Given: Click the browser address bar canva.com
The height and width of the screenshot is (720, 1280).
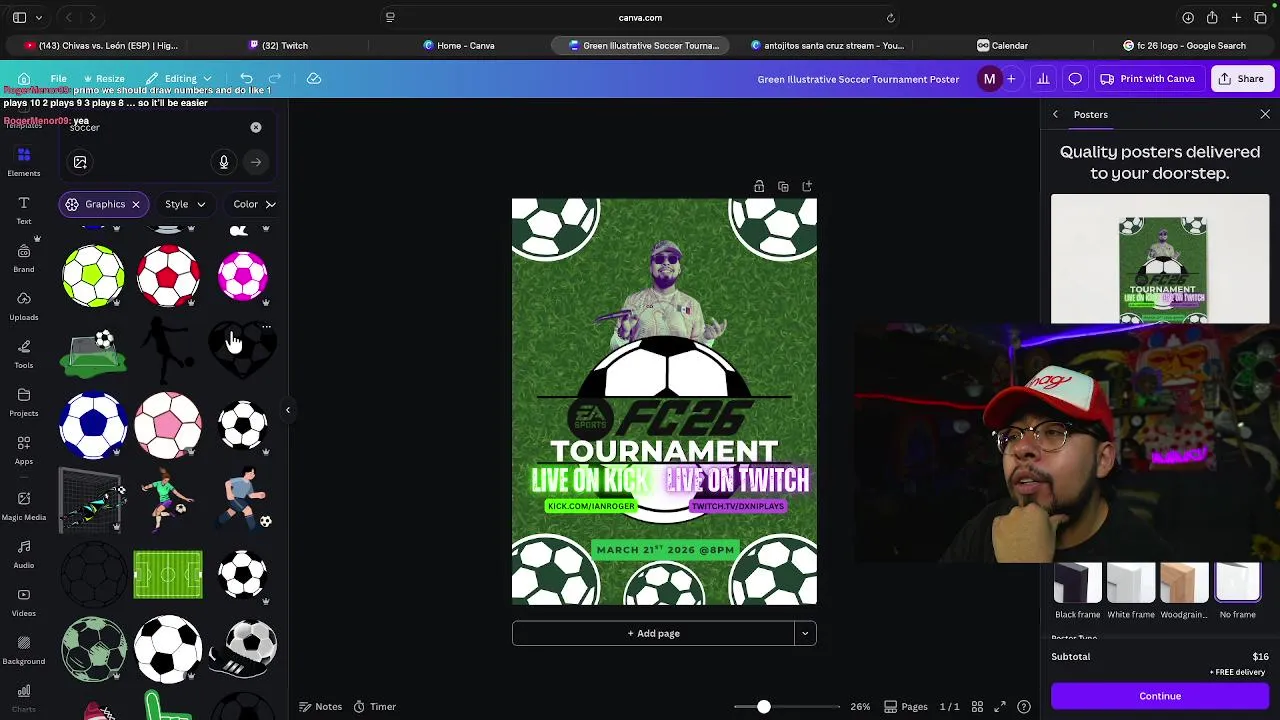Looking at the screenshot, I should point(640,17).
